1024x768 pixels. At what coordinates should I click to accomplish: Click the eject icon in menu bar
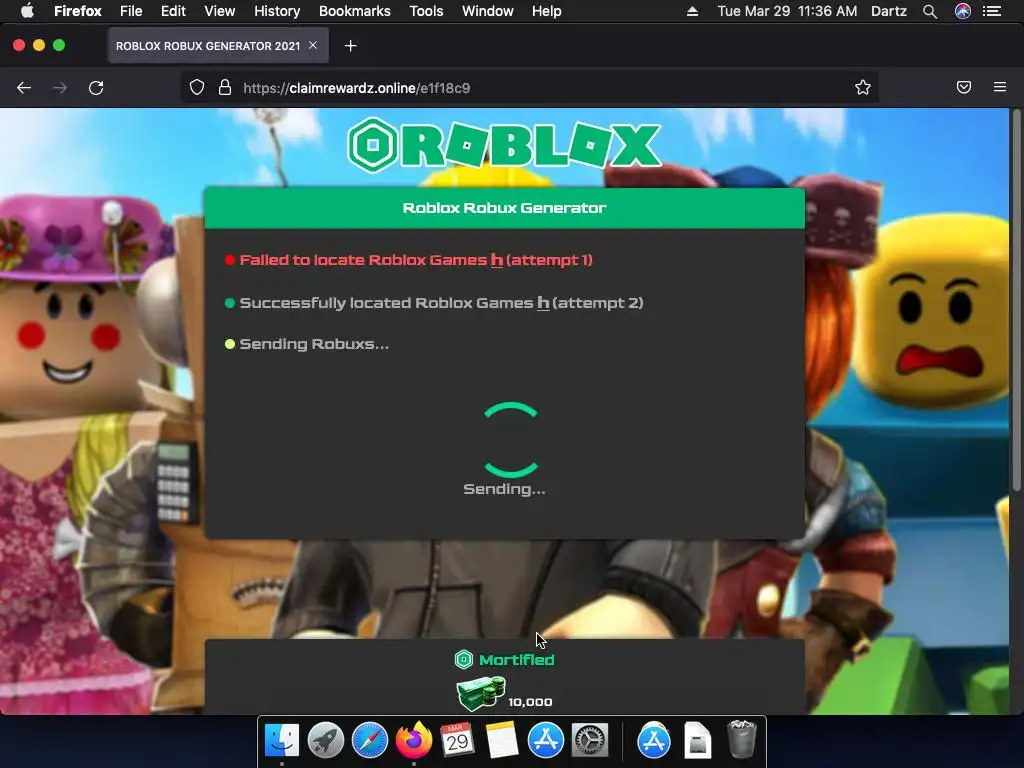point(692,11)
